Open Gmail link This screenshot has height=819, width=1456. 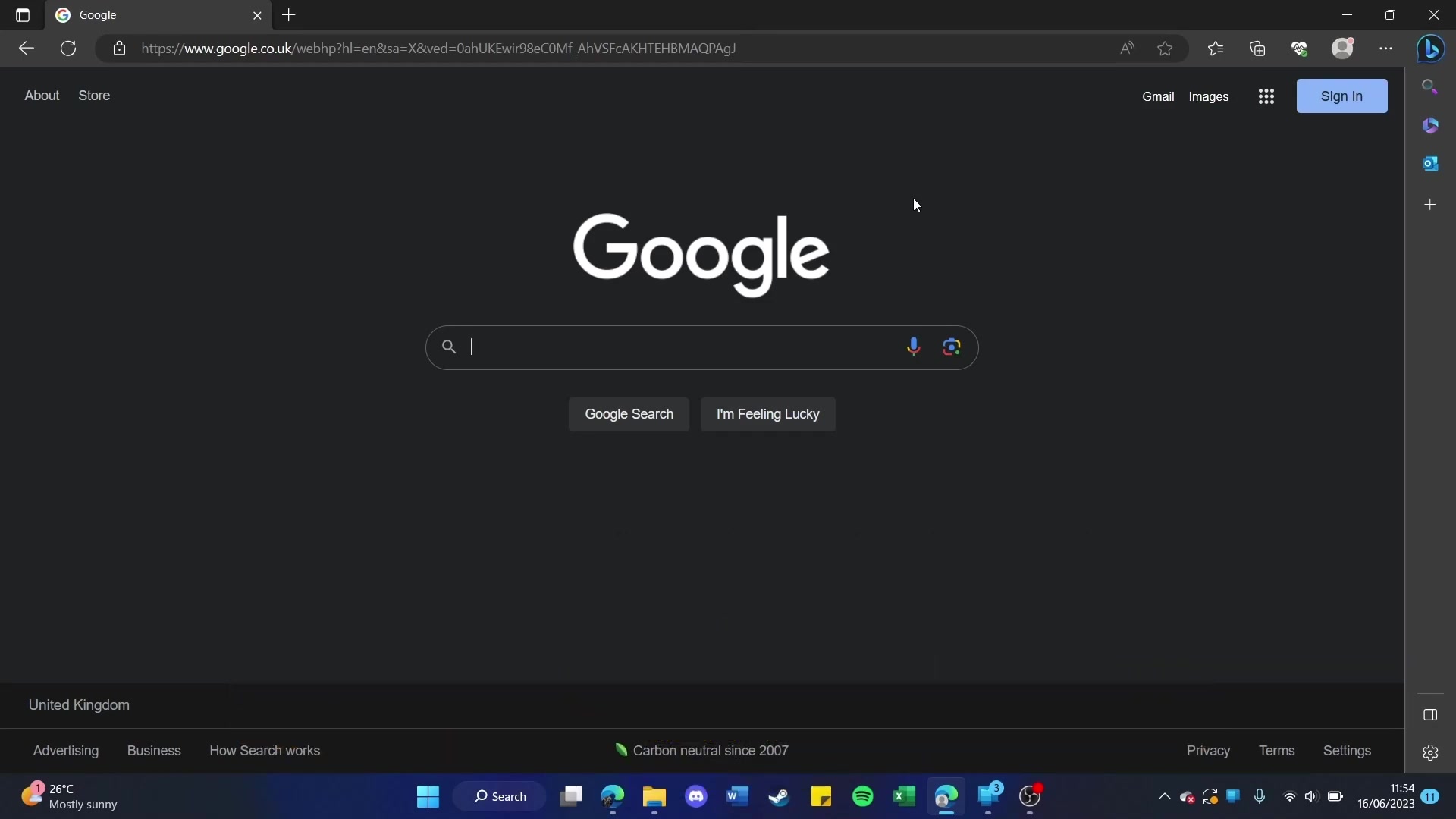tap(1158, 96)
